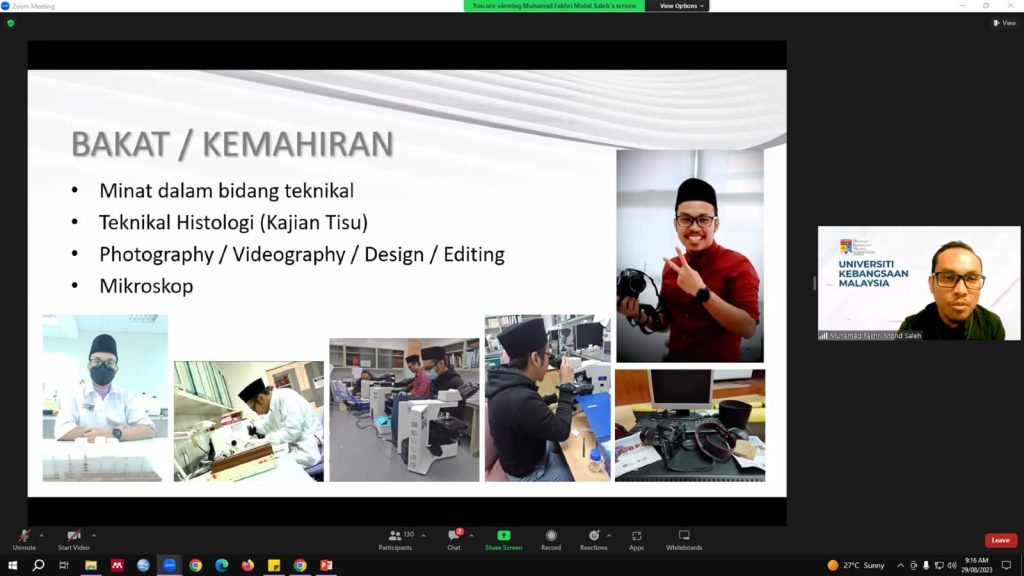Click the red Leave button
Screen dimensions: 1024x576
(1000, 540)
